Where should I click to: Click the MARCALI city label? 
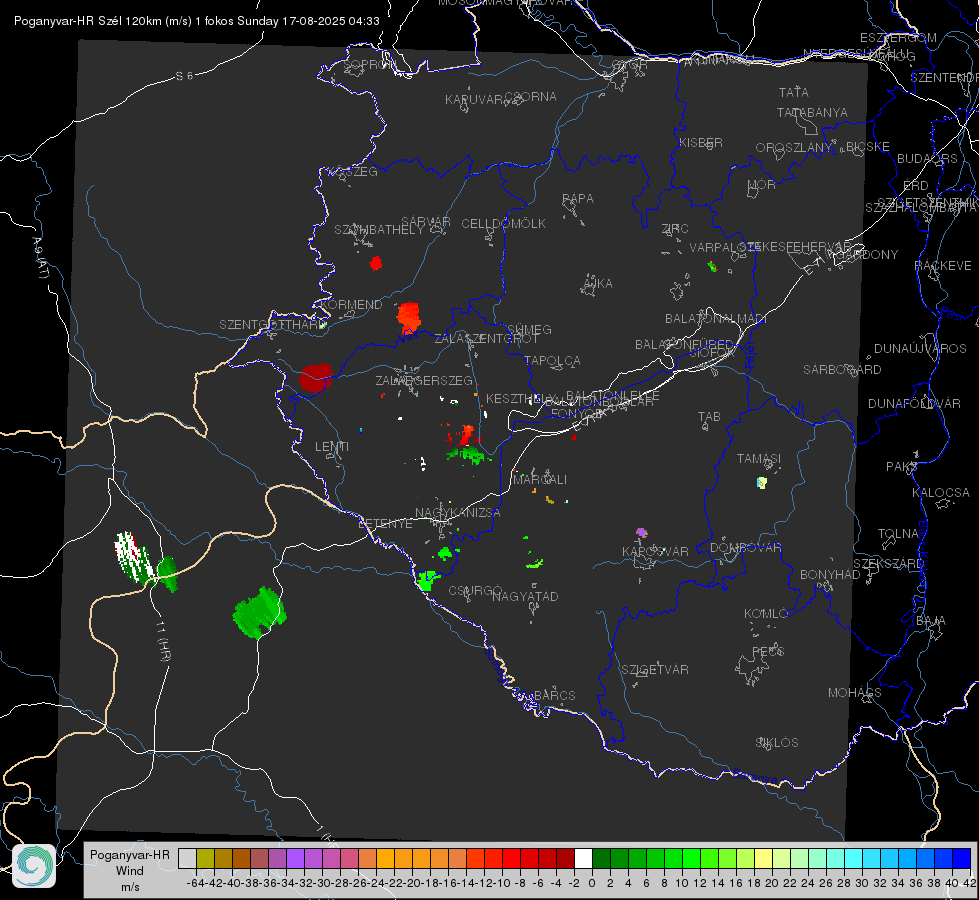coord(540,480)
